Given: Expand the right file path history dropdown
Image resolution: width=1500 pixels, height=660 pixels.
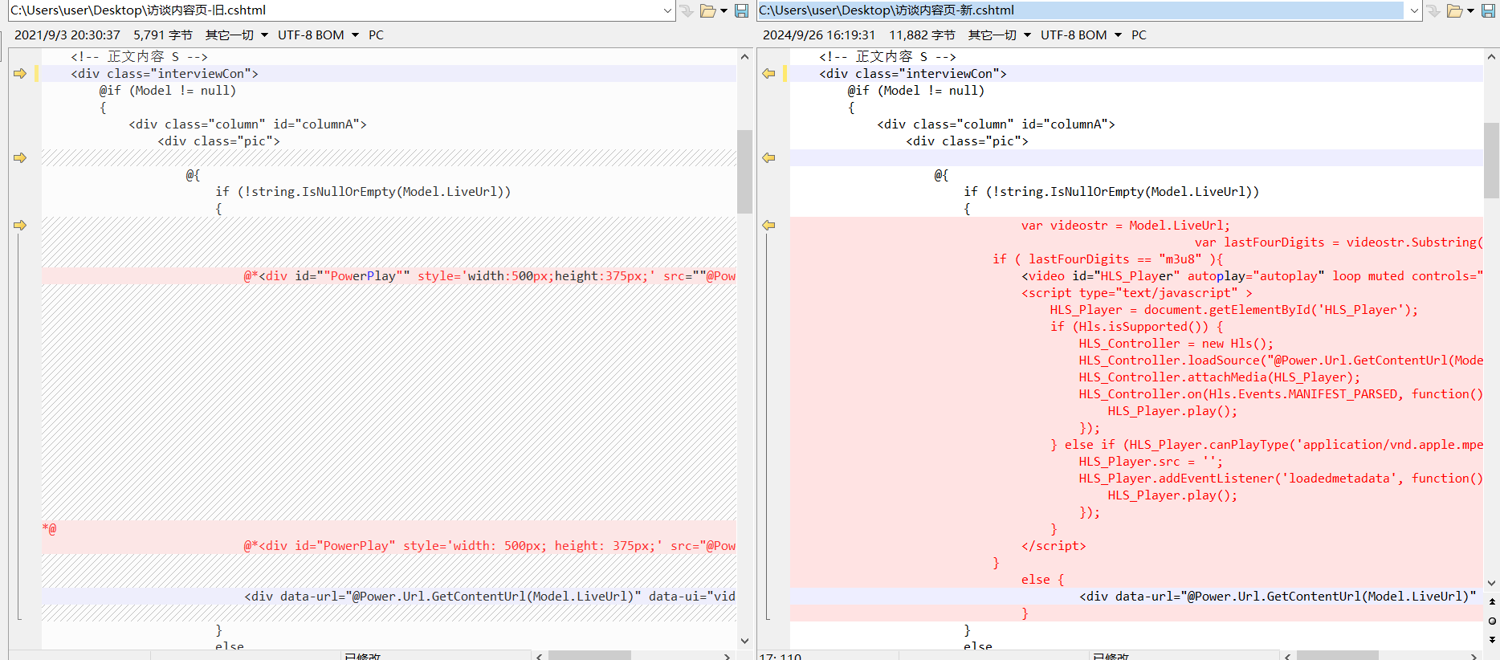Looking at the screenshot, I should [1414, 11].
